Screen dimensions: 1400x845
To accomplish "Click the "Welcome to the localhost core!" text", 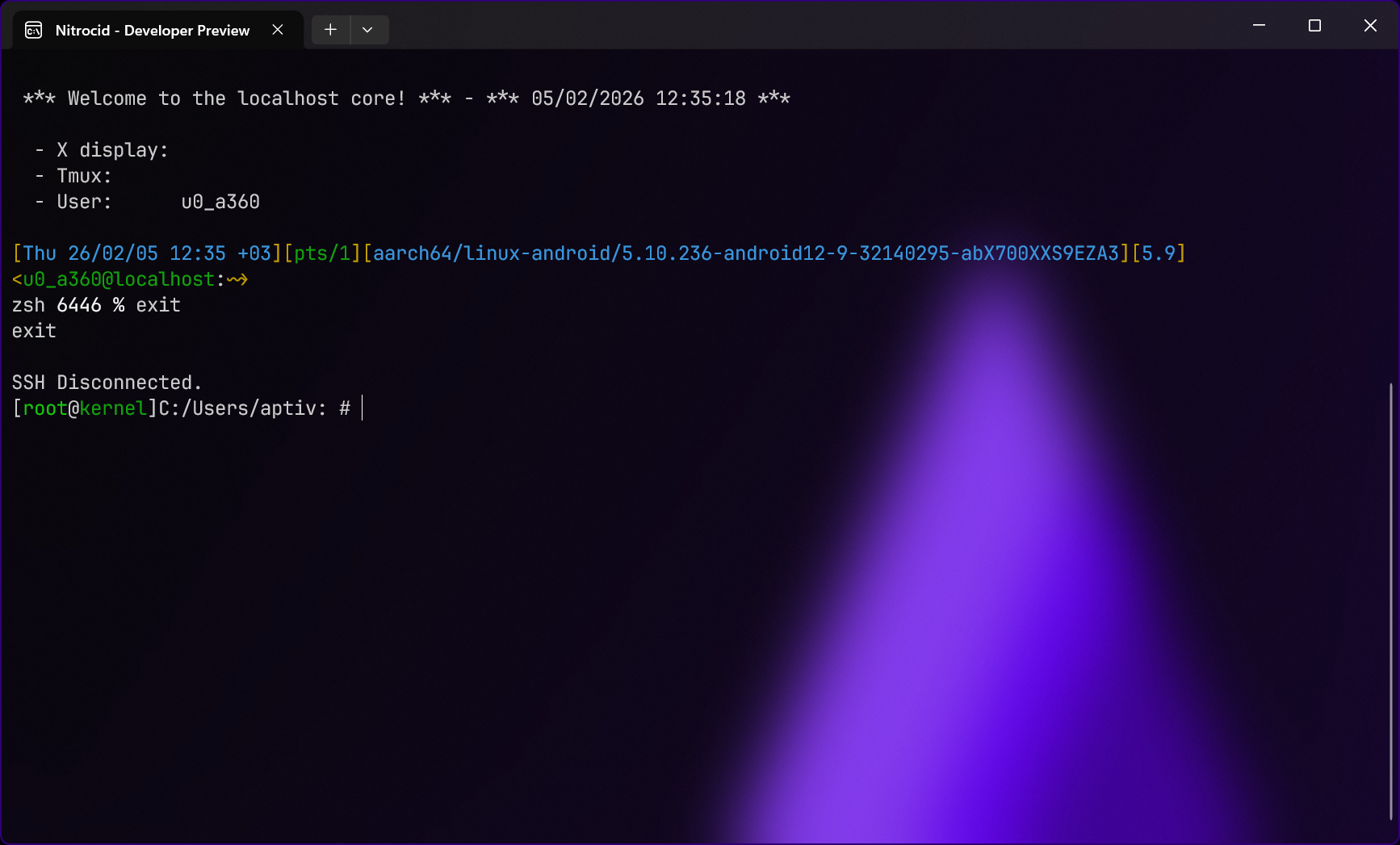I will [x=236, y=98].
